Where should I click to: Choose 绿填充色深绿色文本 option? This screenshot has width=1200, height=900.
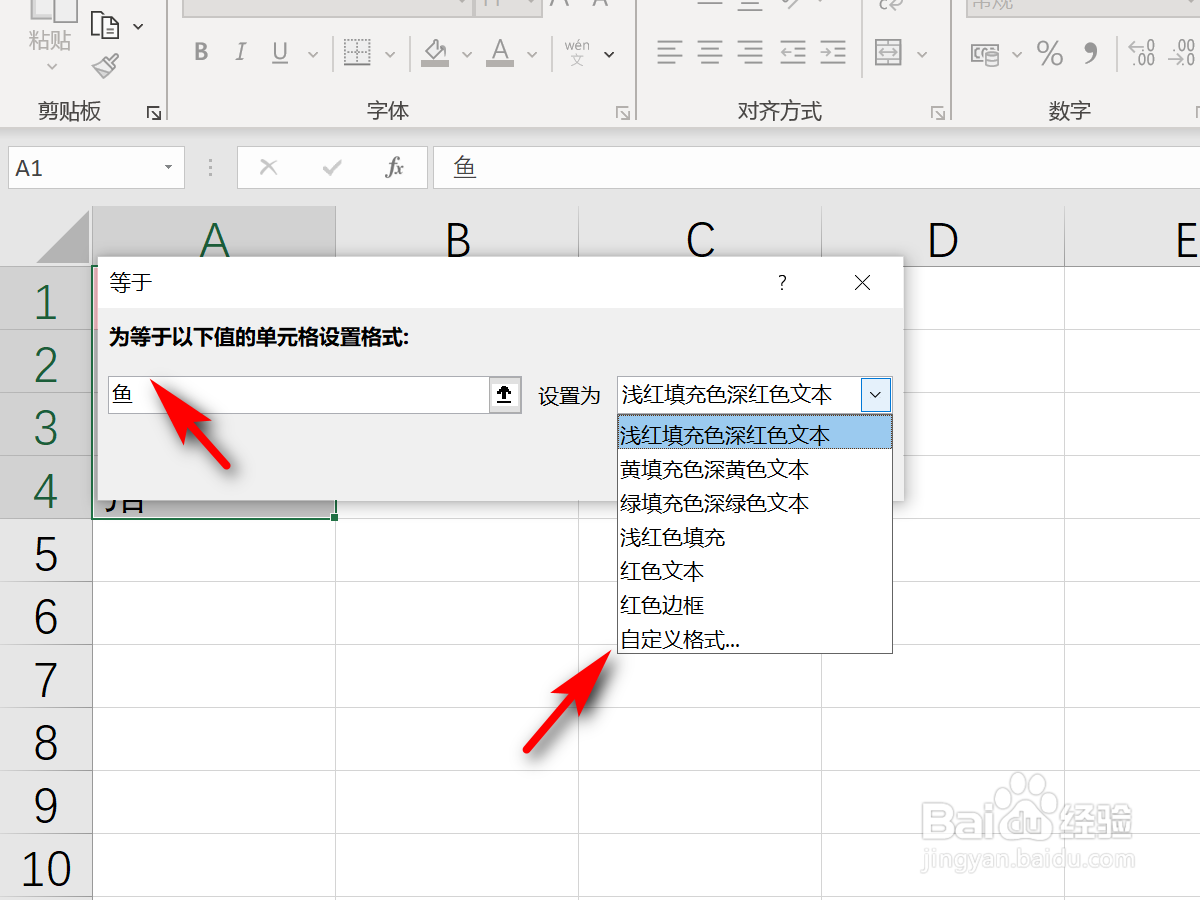point(755,503)
